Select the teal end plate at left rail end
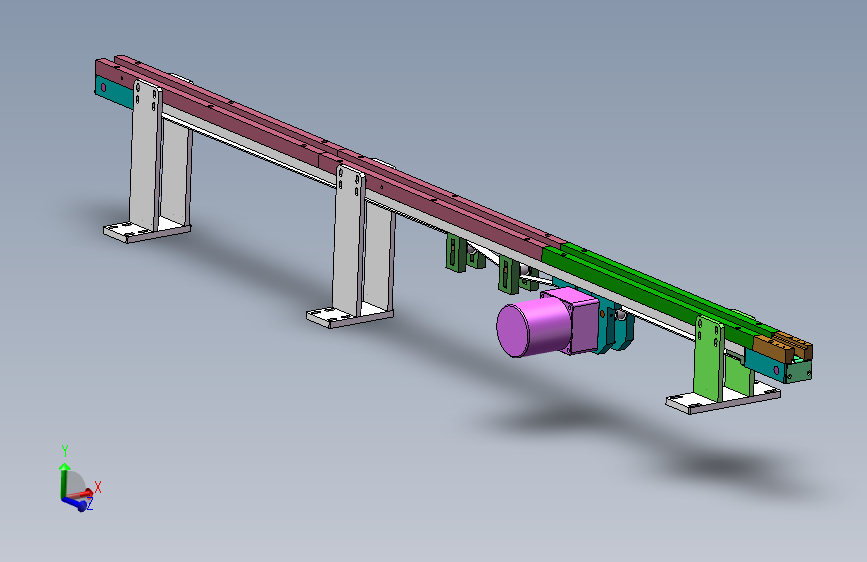 pos(113,92)
